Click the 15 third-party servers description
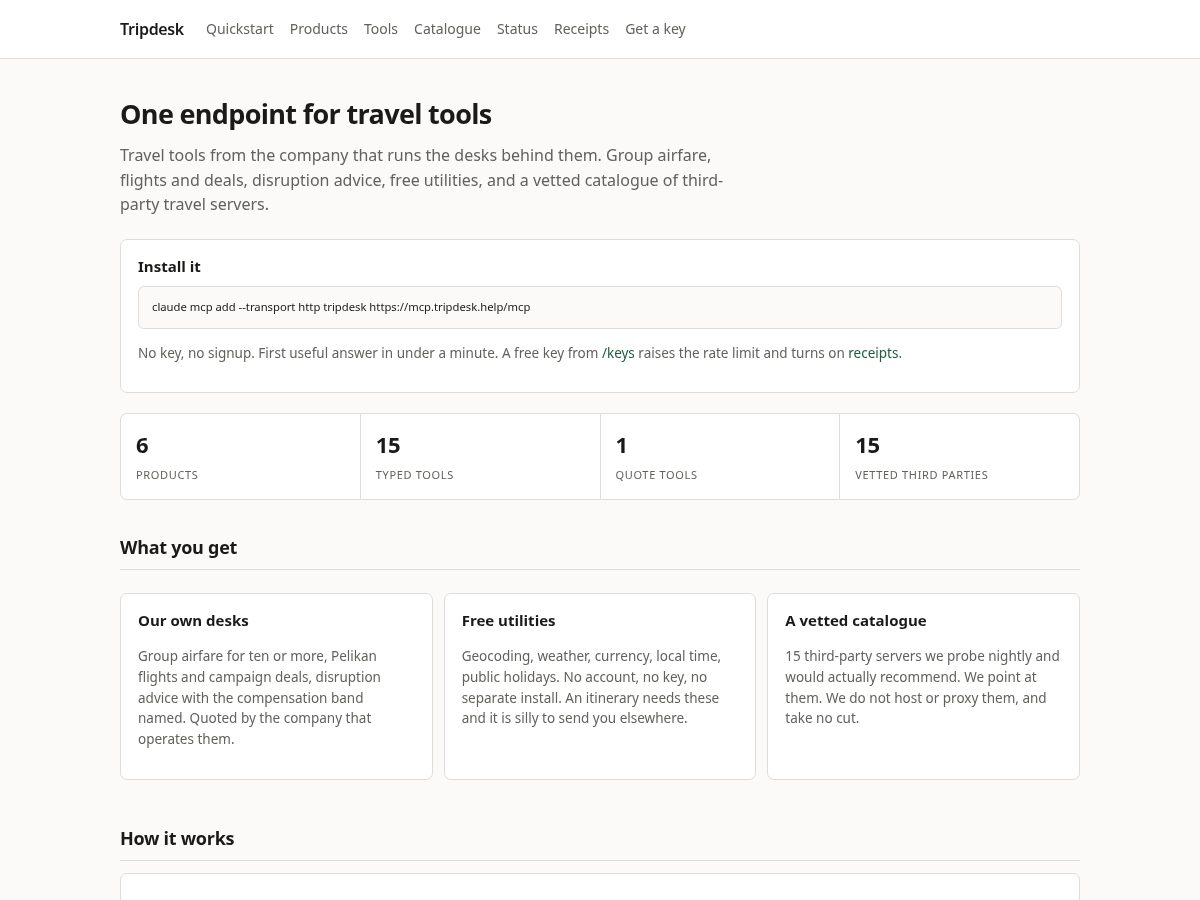The width and height of the screenshot is (1200, 900). pos(922,687)
